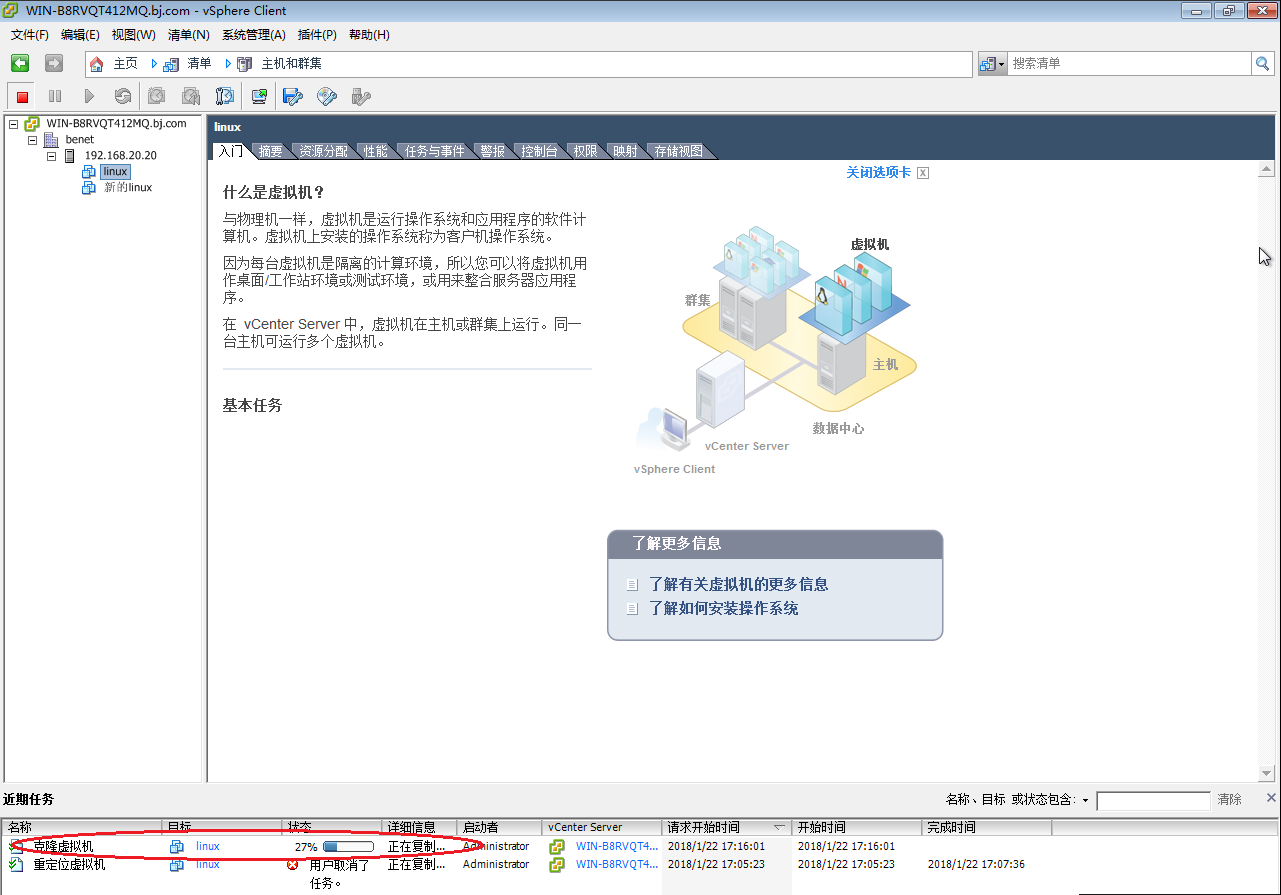The image size is (1281, 895).
Task: Click the suspend (pause) toolbar icon
Action: click(55, 96)
